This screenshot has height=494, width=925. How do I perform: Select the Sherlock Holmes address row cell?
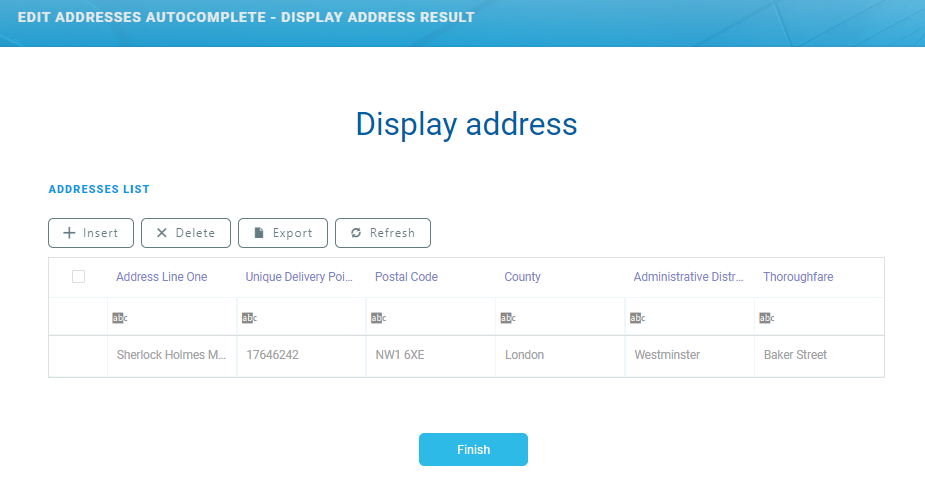coord(171,355)
